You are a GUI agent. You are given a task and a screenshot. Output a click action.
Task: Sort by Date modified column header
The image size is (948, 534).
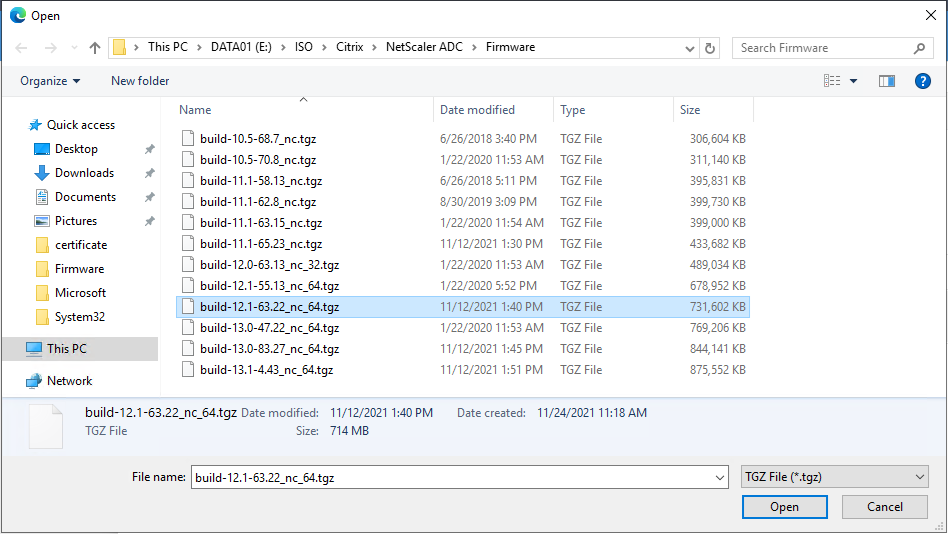click(478, 110)
